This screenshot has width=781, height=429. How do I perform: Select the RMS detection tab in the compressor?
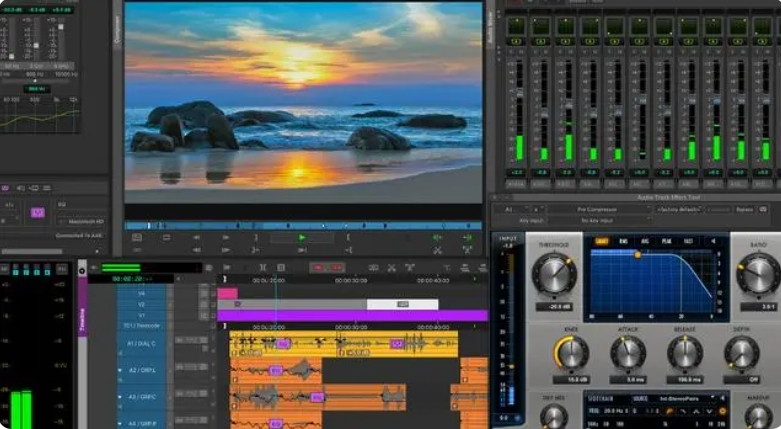pos(624,241)
